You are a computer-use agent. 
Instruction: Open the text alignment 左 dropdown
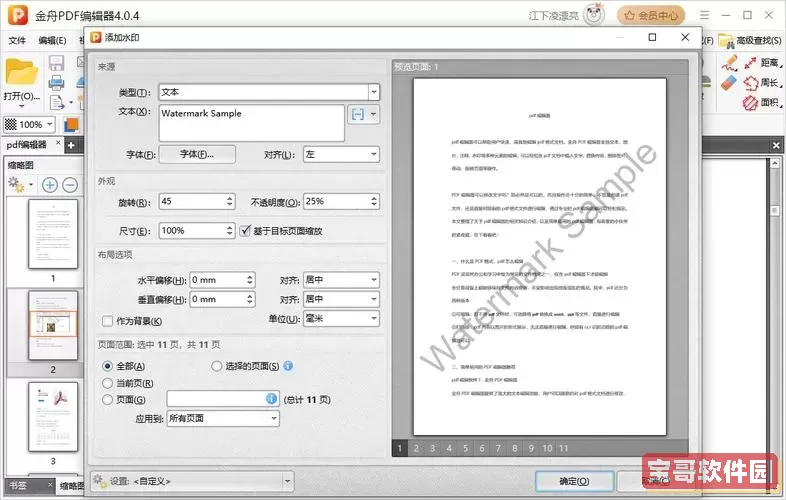[x=341, y=154]
